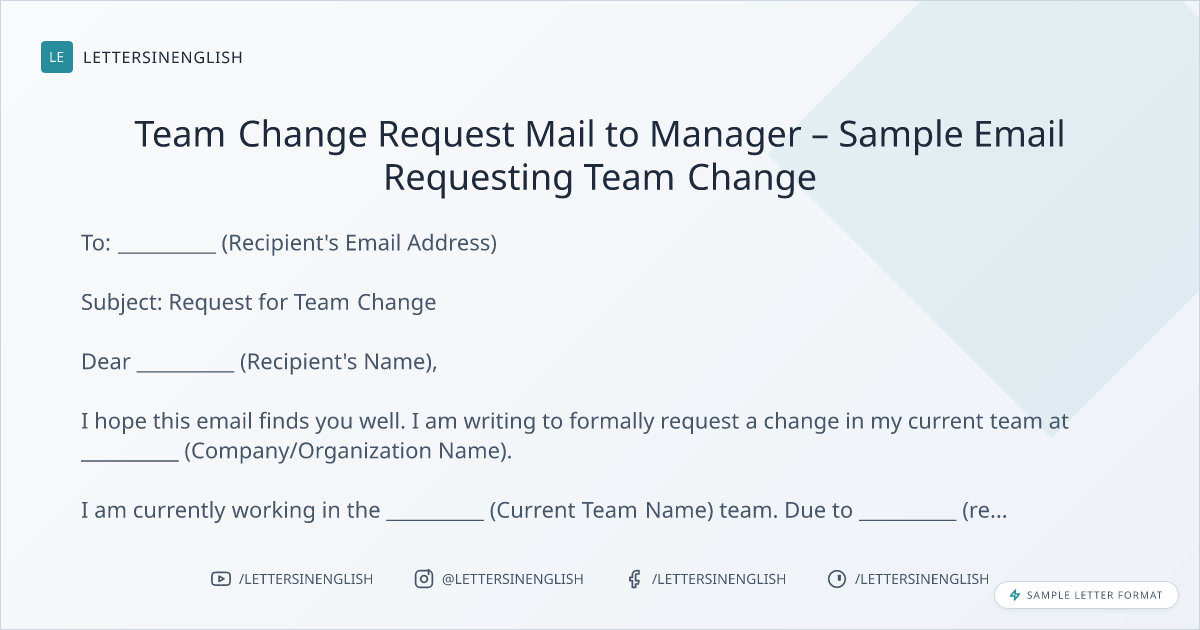Open the Facebook /LETTERSINENGLISH handle text
The image size is (1200, 630).
(x=719, y=579)
